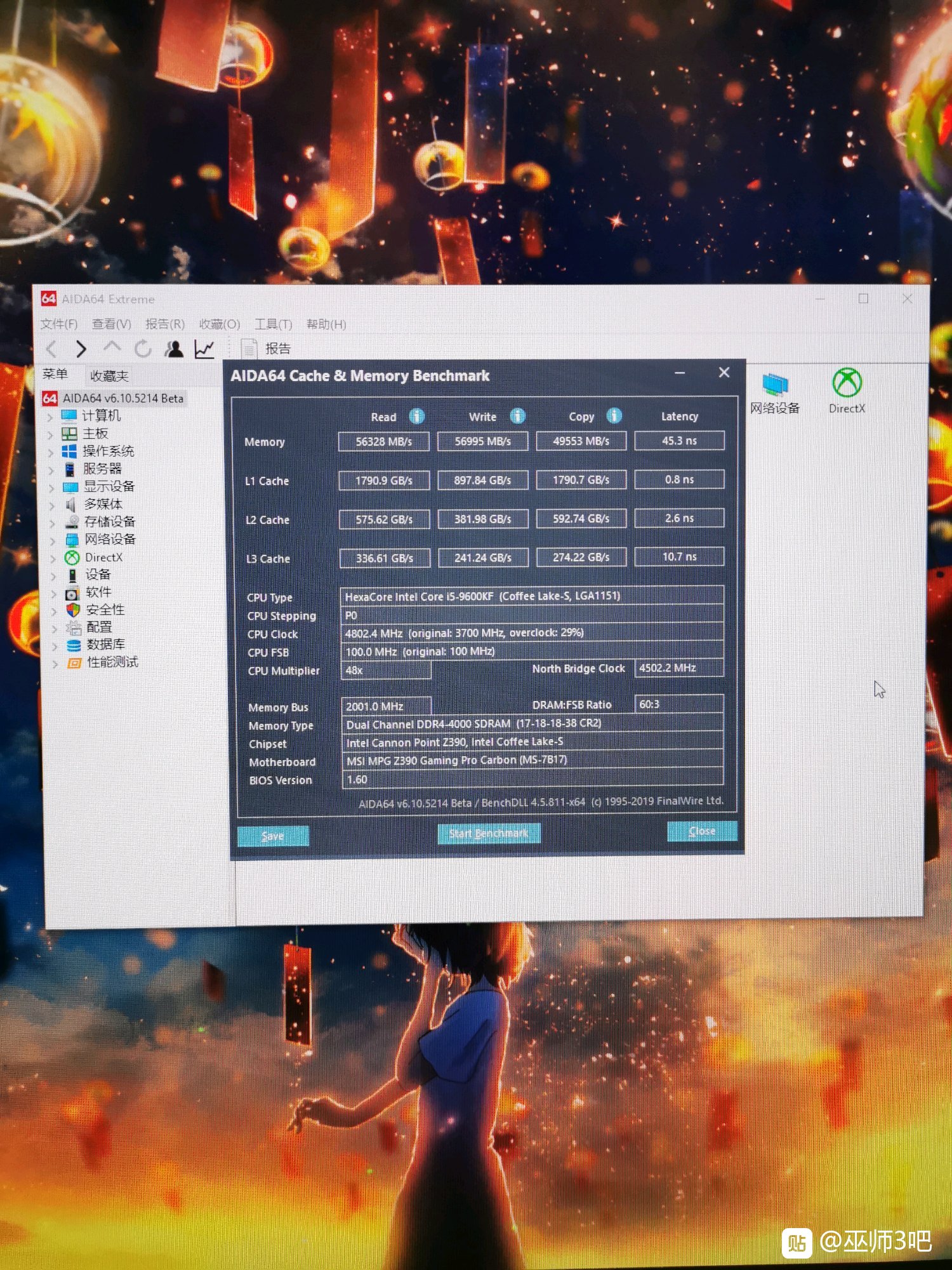Click the Start Benchmark button
Screen dimensions: 952x1270
pos(489,833)
